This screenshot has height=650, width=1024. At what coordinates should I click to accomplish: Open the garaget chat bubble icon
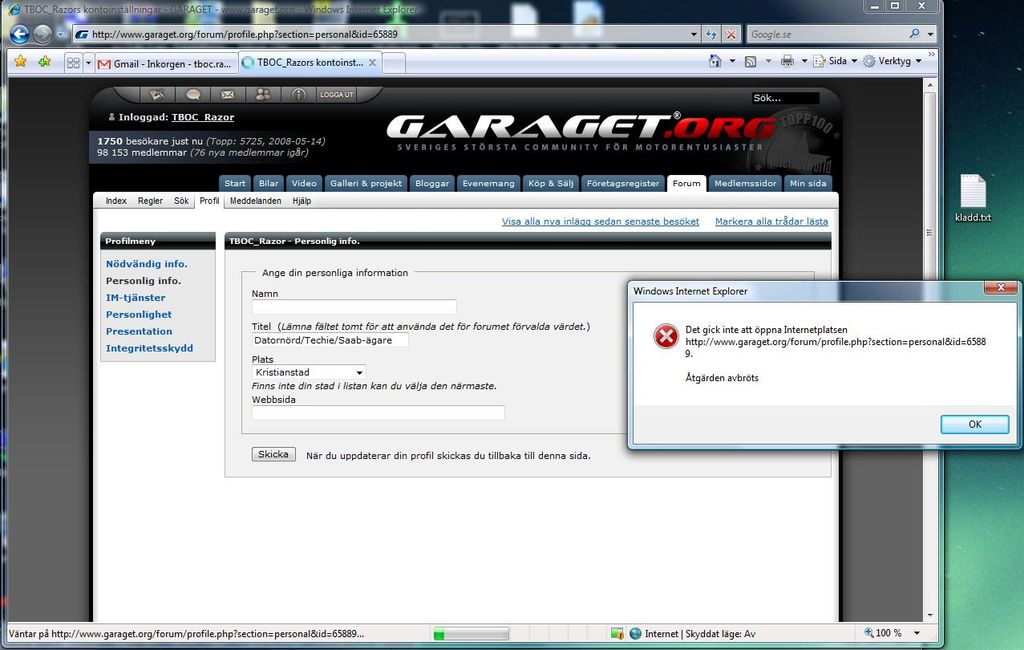(193, 95)
